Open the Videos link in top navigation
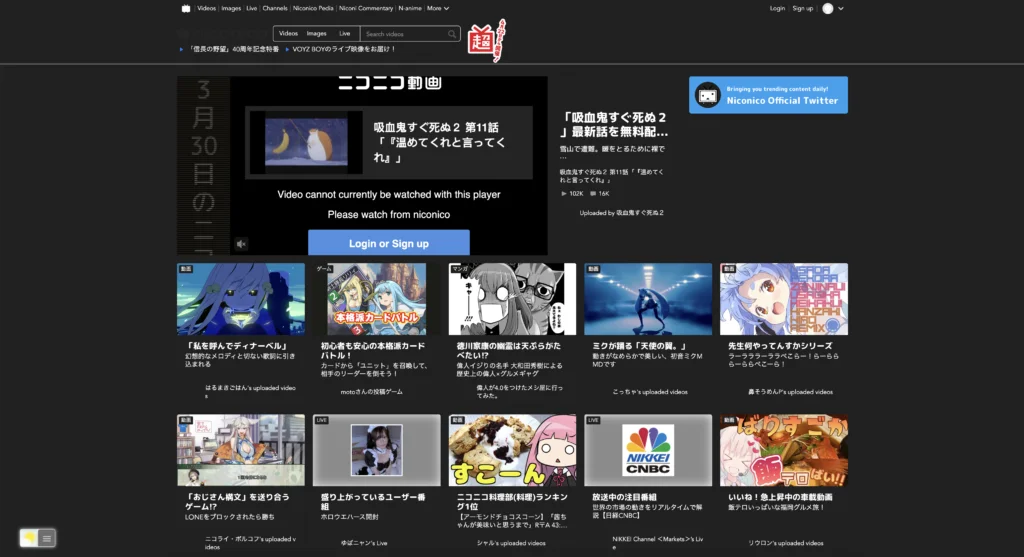1024x557 pixels. (206, 8)
